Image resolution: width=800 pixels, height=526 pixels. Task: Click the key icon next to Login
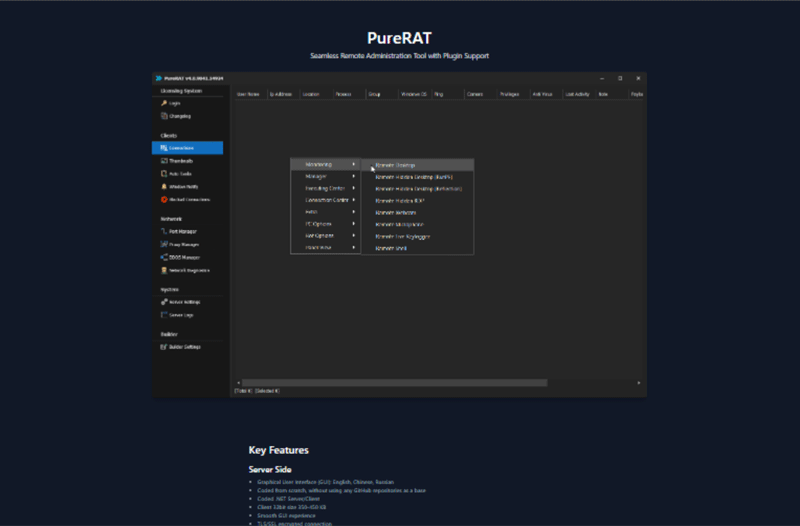164,103
